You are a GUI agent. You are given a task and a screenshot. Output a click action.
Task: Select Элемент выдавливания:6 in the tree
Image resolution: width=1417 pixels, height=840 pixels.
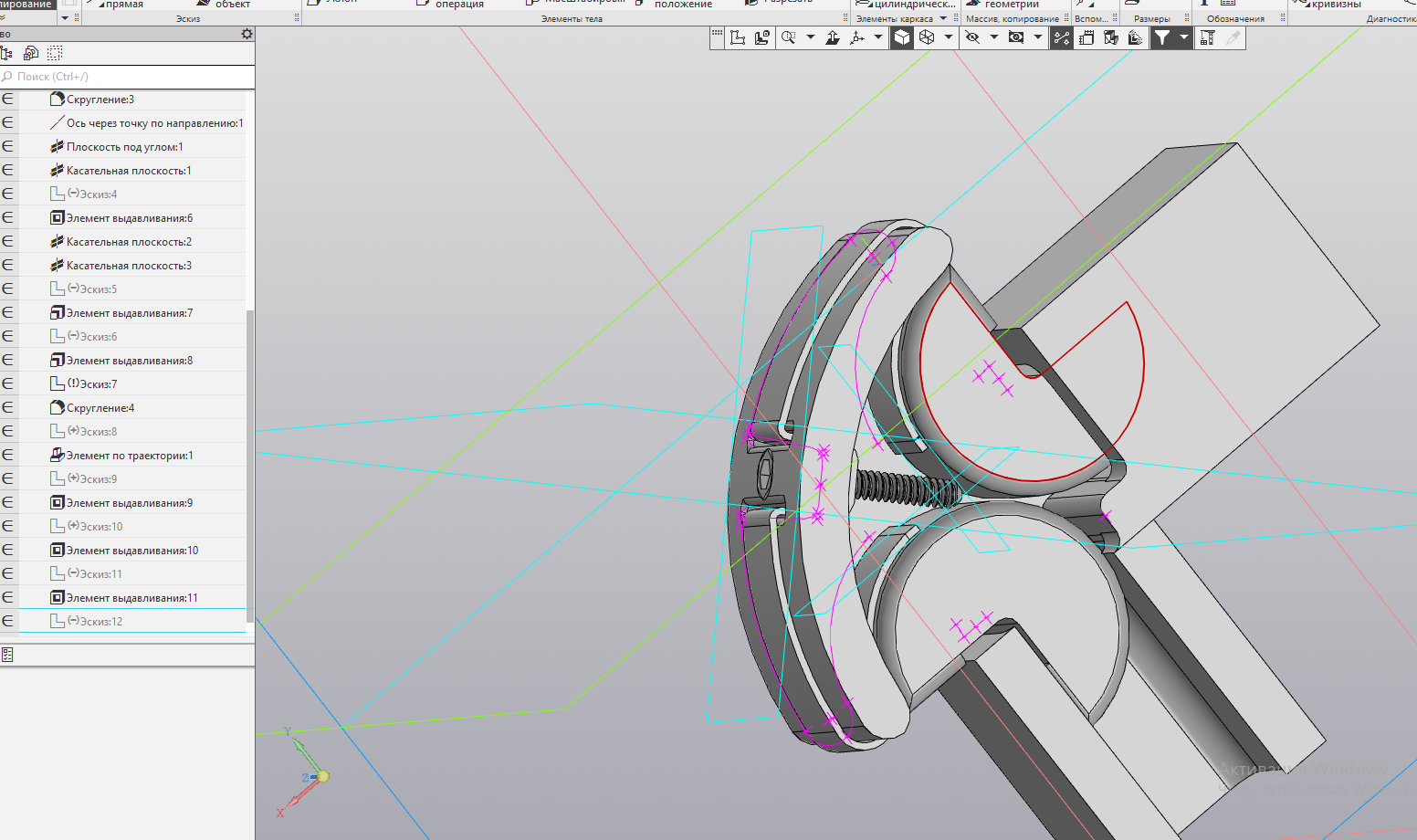[x=129, y=218]
